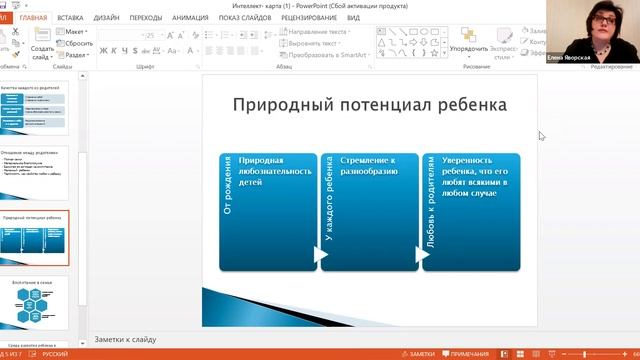Clear all formatting eraser icon
The height and width of the screenshot is (360, 640).
[x=196, y=36]
